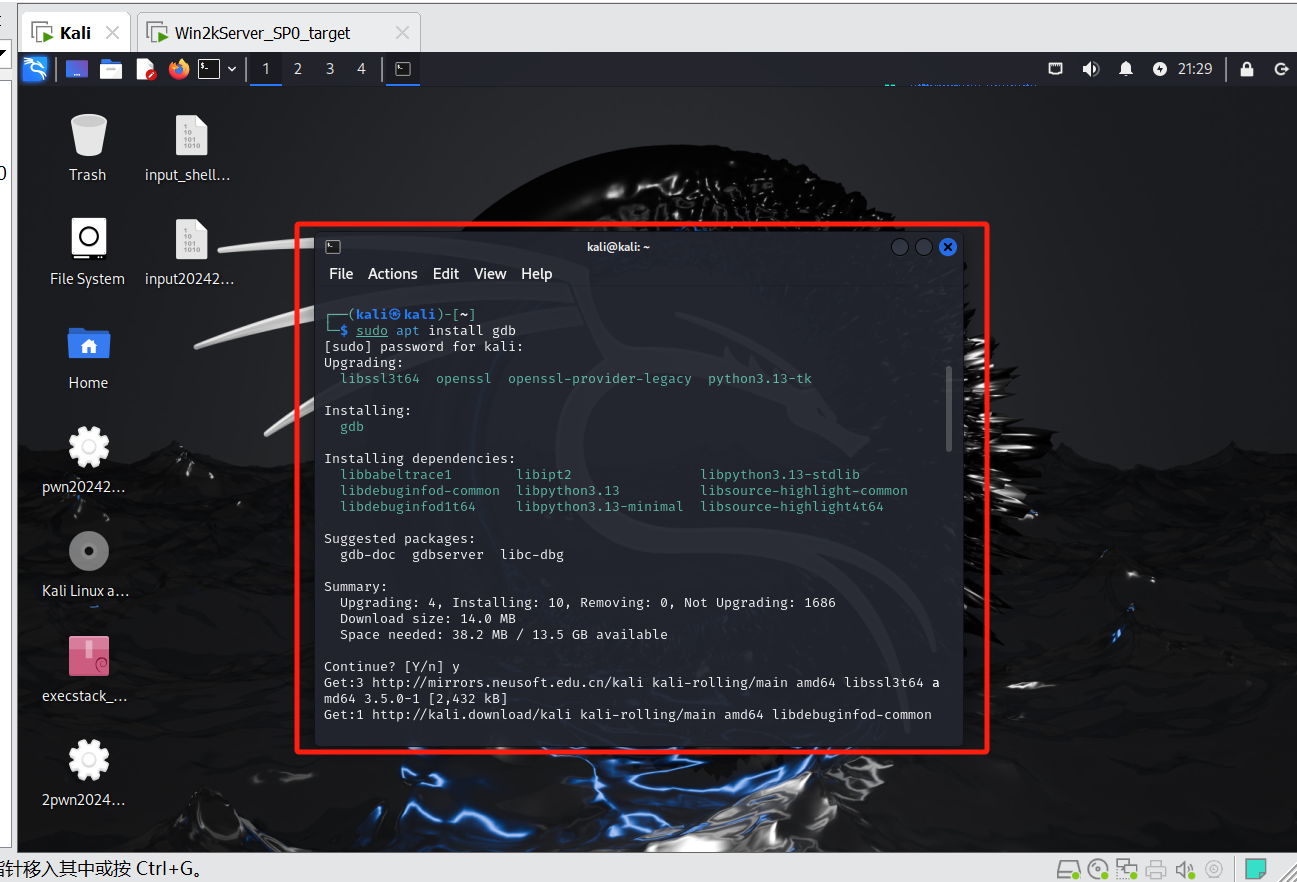Open the file manager panel launcher

tap(111, 69)
